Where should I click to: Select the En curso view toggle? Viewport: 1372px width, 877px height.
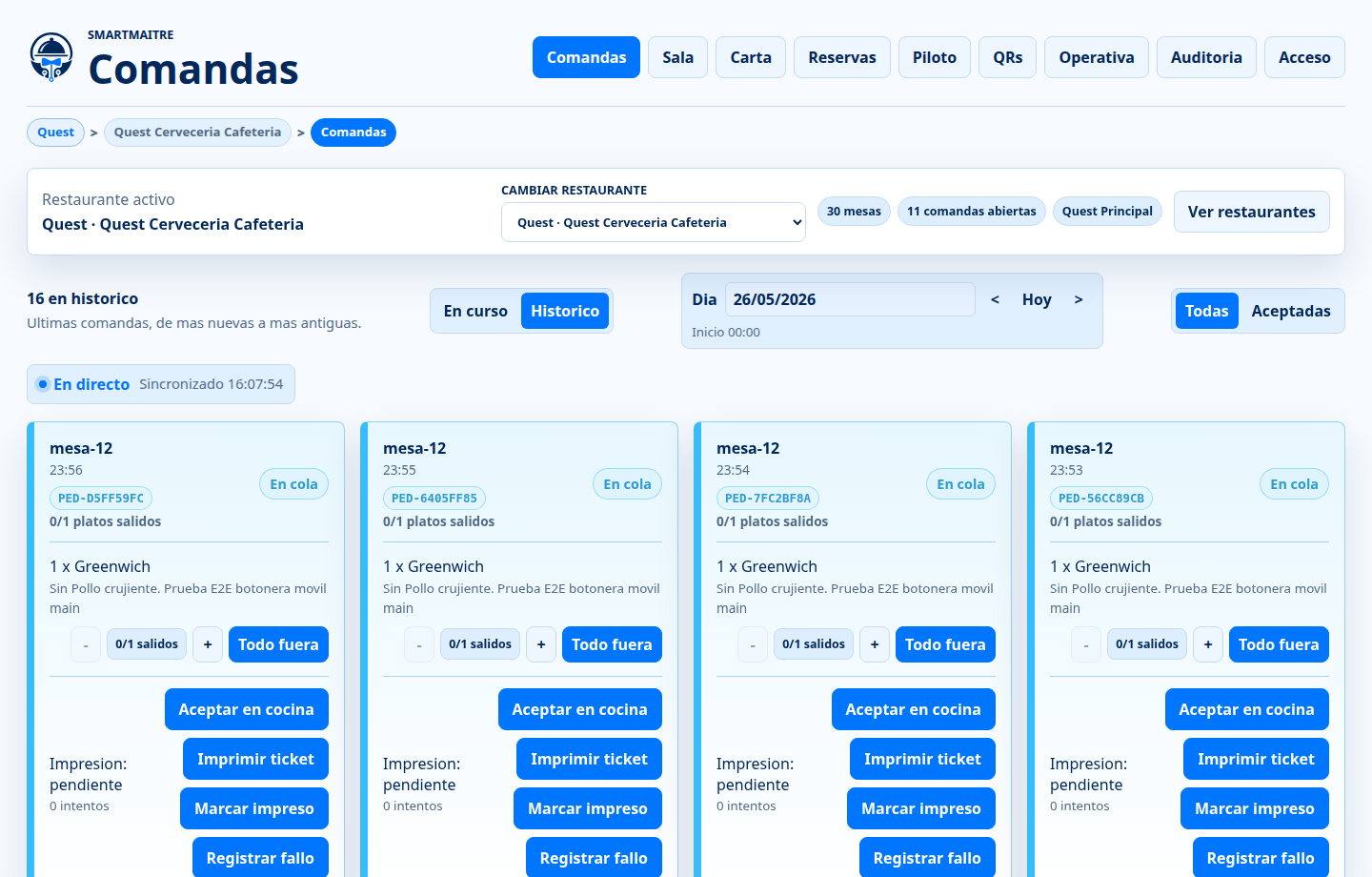coord(475,311)
